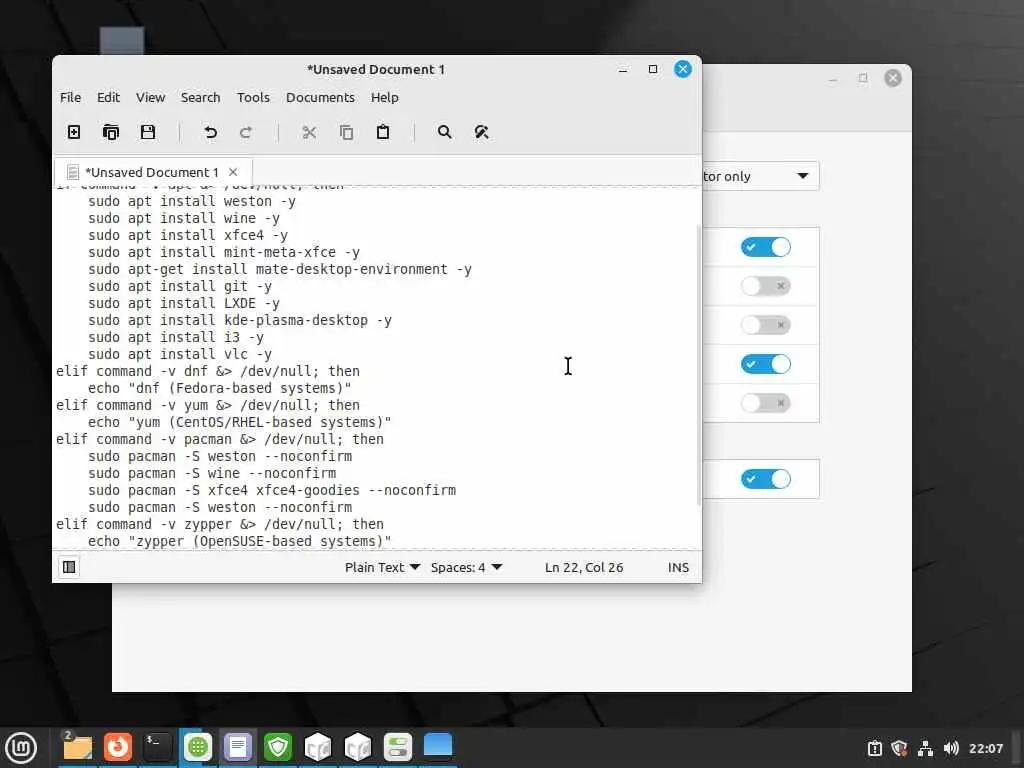This screenshot has height=768, width=1024.
Task: Toggle the side pane icon in status bar
Action: [69, 567]
